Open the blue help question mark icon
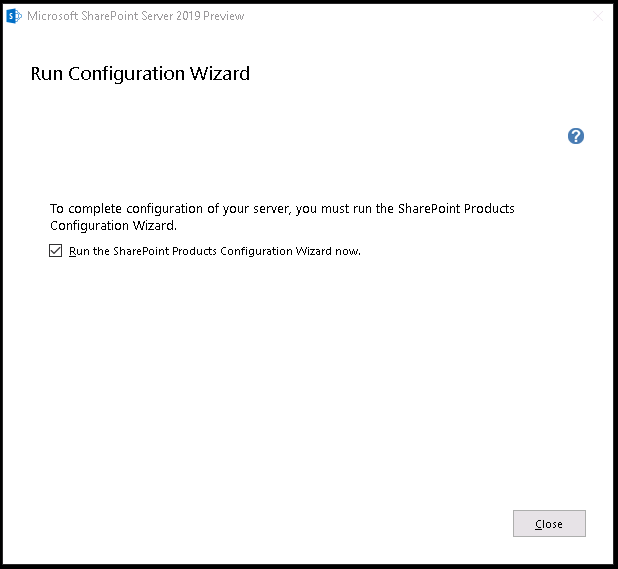Image resolution: width=618 pixels, height=569 pixels. pyautogui.click(x=575, y=136)
